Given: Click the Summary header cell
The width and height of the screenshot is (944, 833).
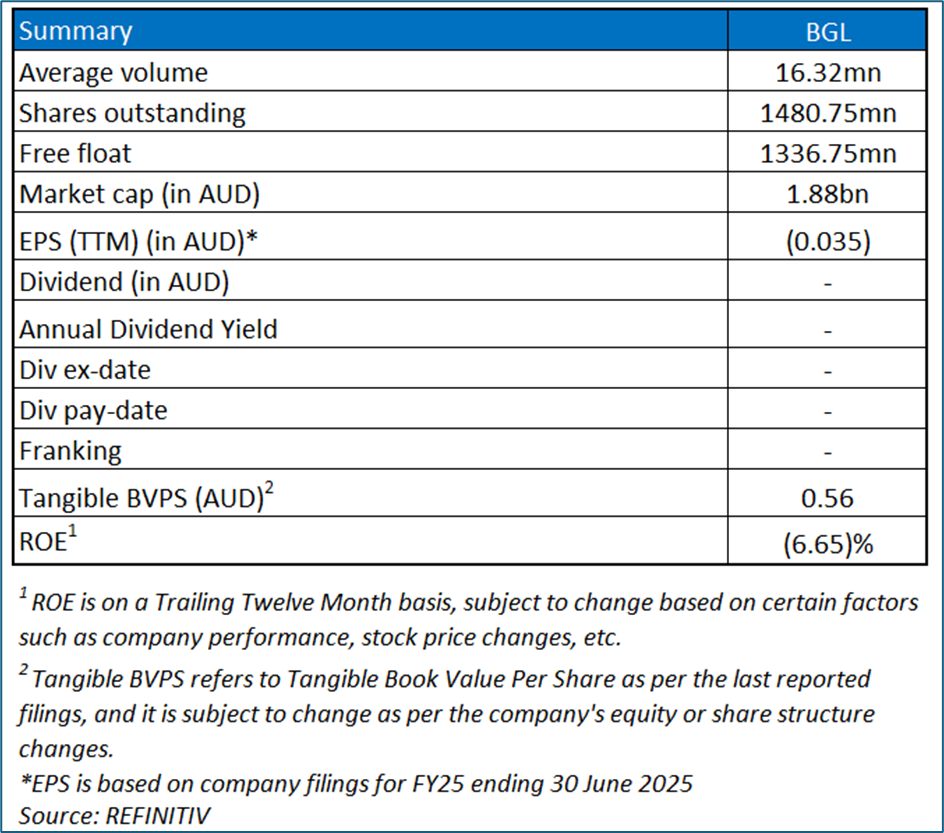Looking at the screenshot, I should 76,31.
